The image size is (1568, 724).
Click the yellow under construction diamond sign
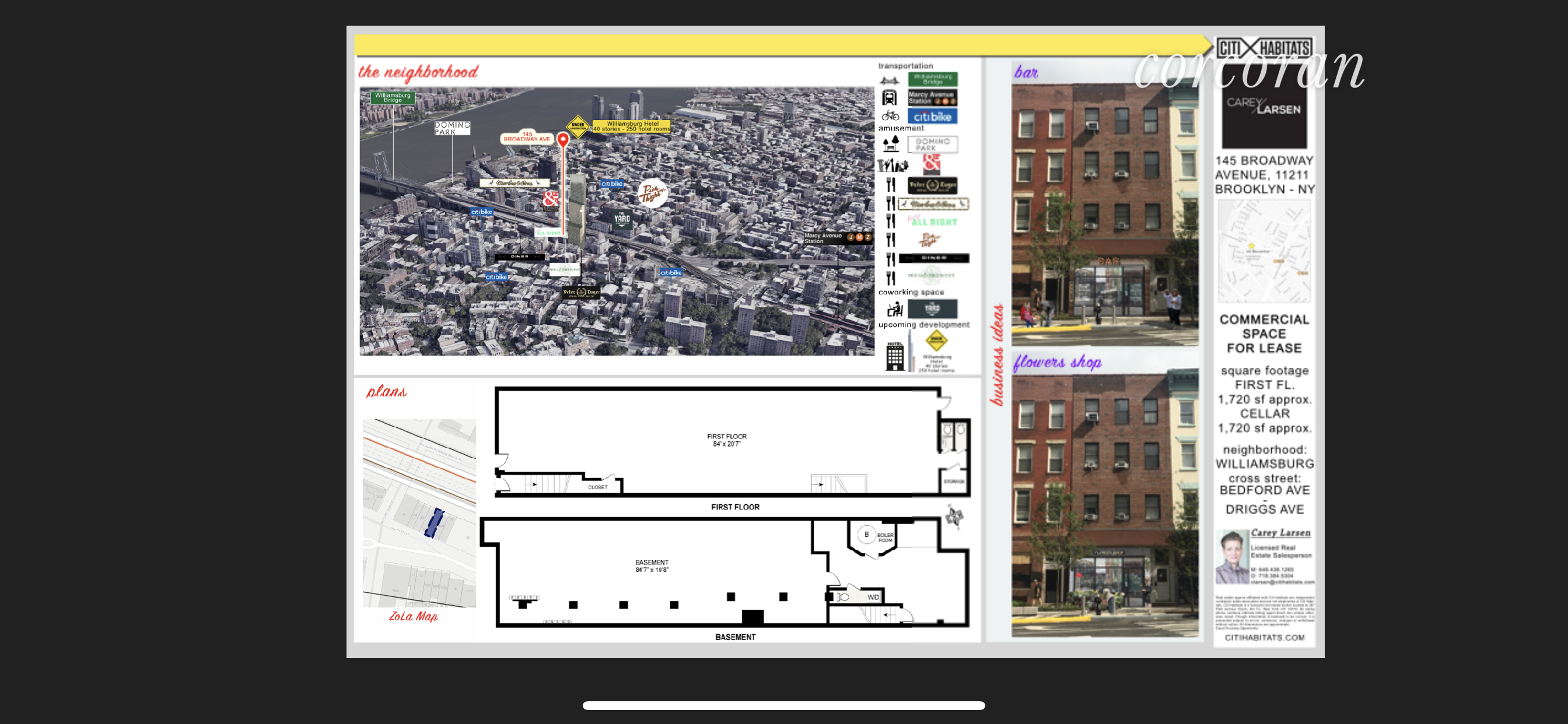coord(577,126)
